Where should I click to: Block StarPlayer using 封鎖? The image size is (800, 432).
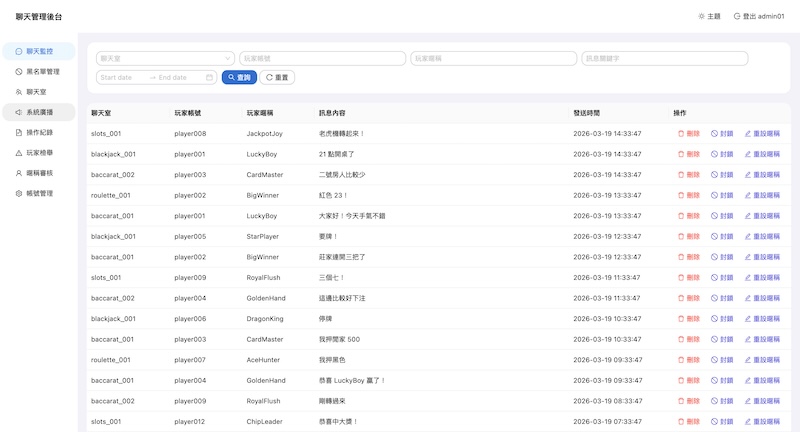coord(722,236)
